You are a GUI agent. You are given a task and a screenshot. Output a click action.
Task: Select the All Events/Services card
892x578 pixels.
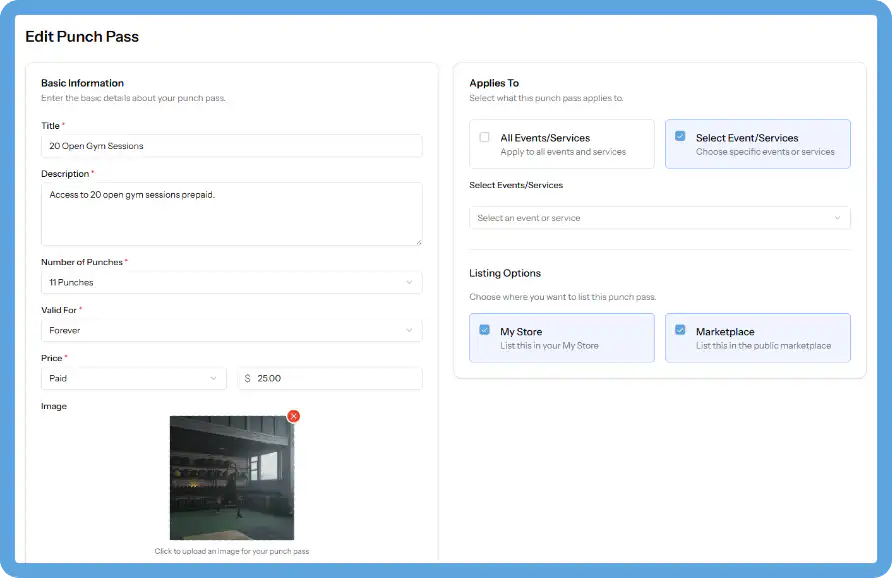561,143
